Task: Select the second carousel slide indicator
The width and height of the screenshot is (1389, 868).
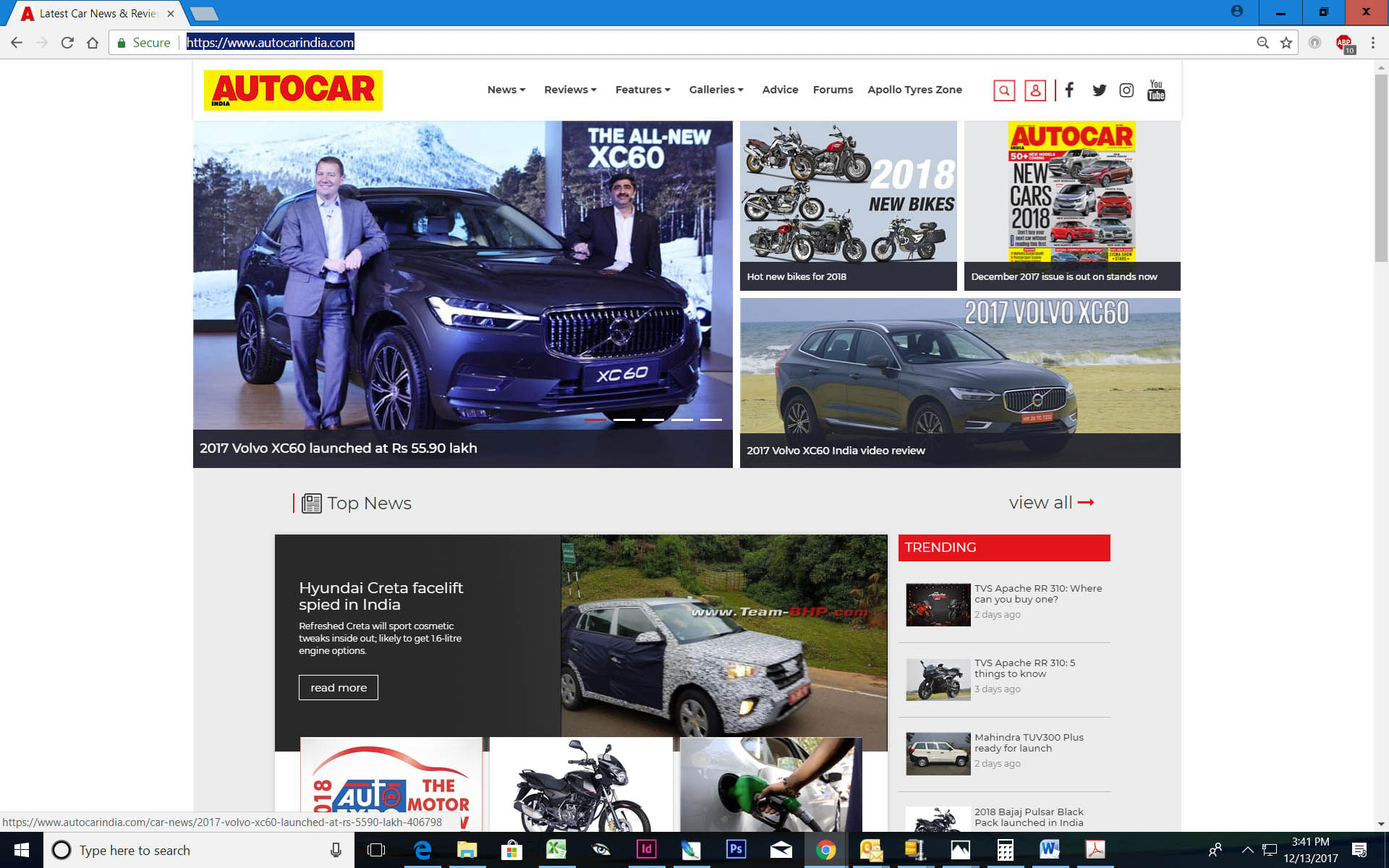Action: pos(624,420)
